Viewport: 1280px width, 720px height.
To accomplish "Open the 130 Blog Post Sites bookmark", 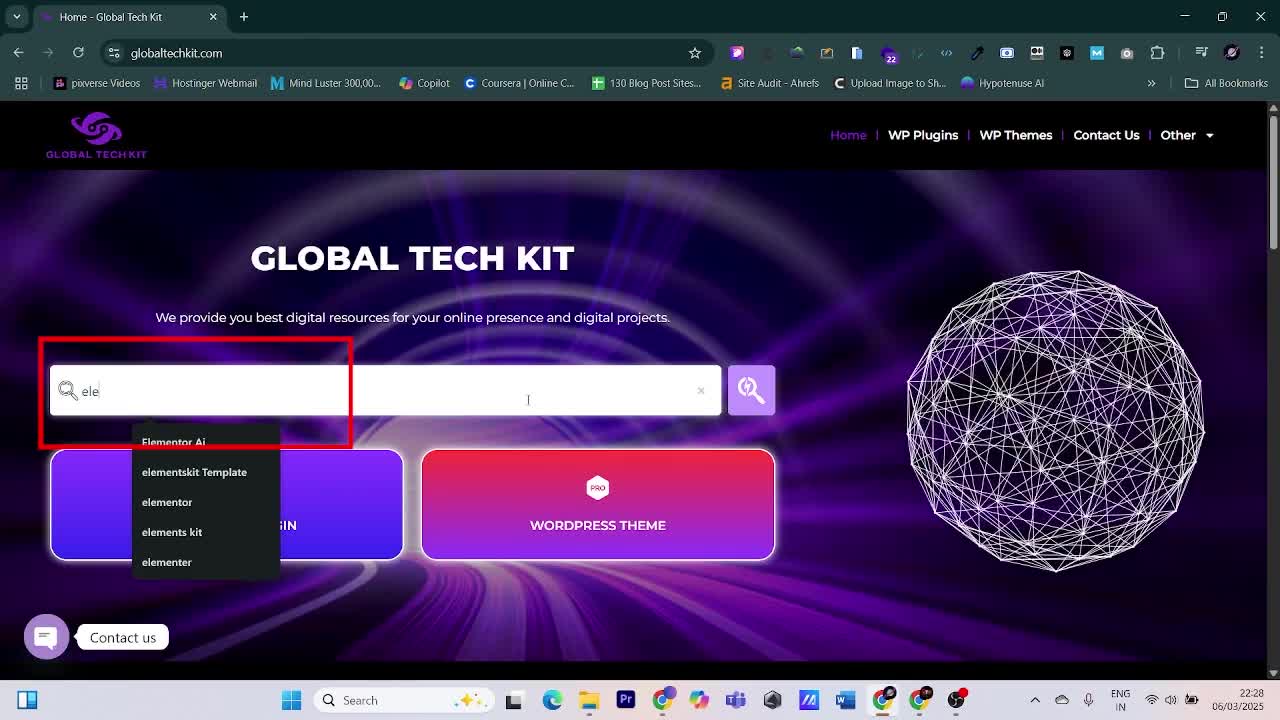I will (647, 83).
